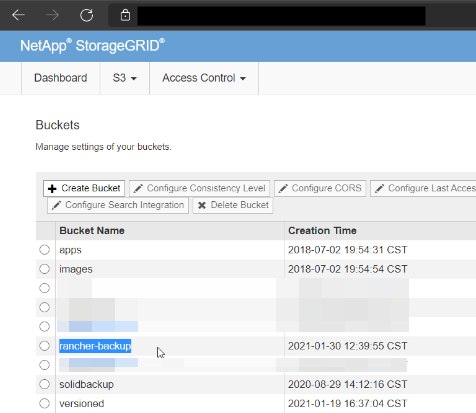Click the X icon on Delete Bucket
This screenshot has width=476, height=413.
click(202, 205)
